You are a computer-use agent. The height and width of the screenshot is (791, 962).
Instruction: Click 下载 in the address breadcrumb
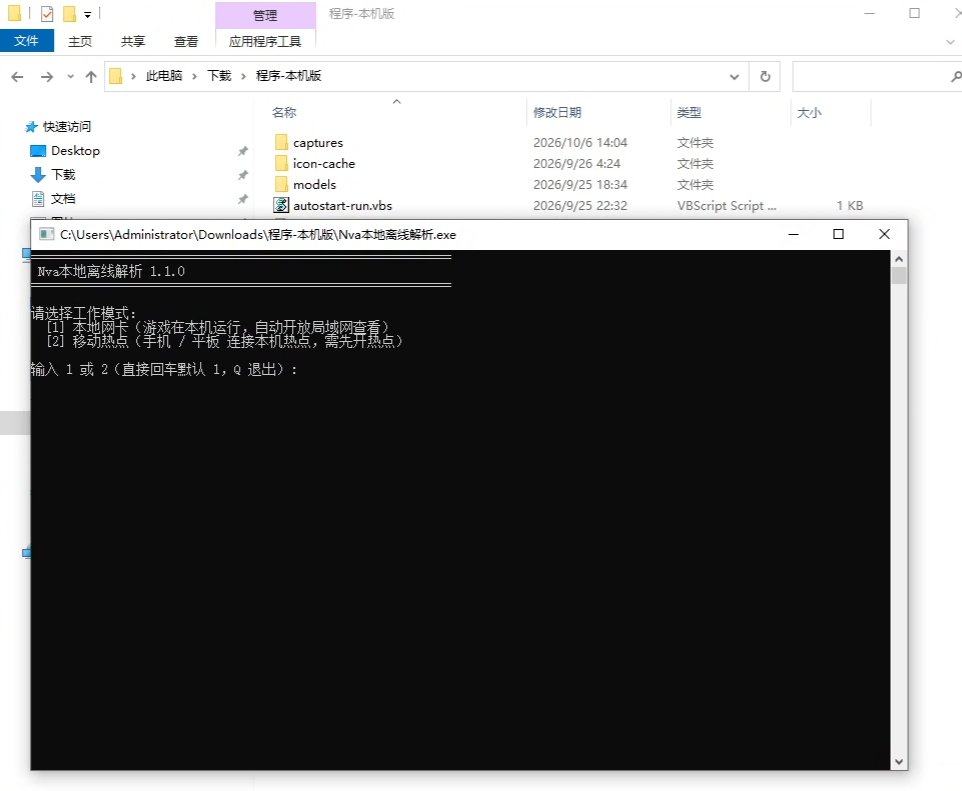[219, 75]
